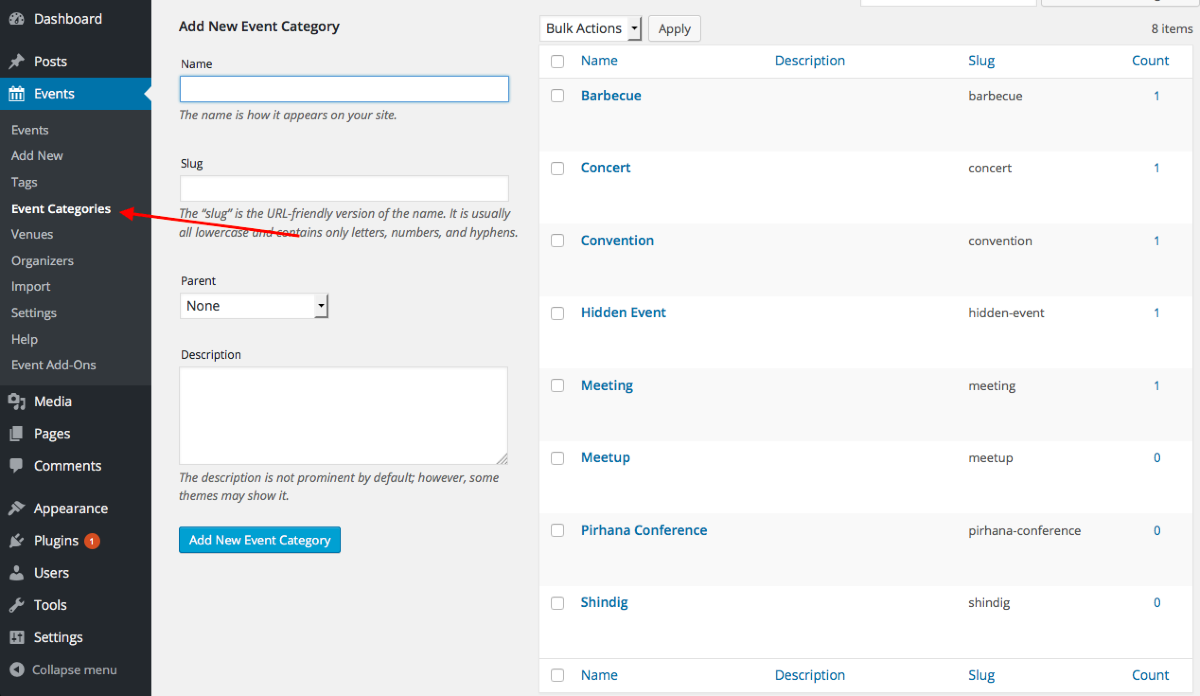Click the Pages icon in sidebar
1200x696 pixels.
(17, 434)
